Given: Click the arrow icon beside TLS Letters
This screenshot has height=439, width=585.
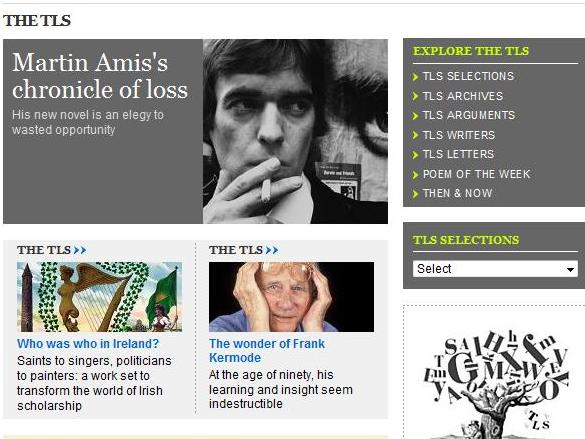Looking at the screenshot, I should click(416, 154).
